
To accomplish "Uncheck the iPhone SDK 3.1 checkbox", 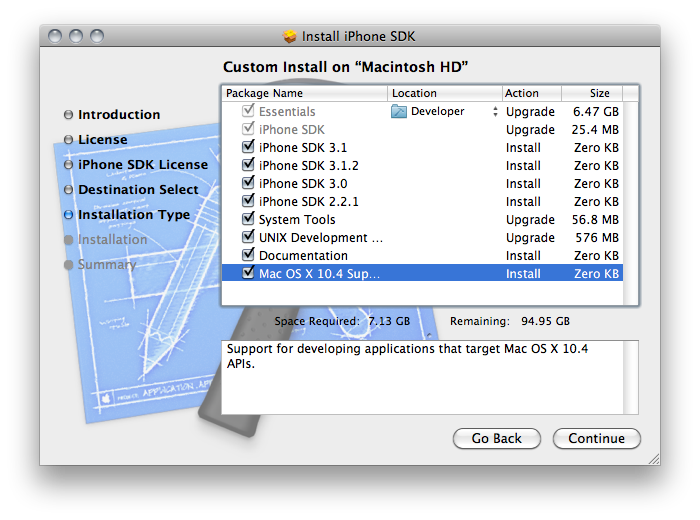I will click(x=248, y=146).
